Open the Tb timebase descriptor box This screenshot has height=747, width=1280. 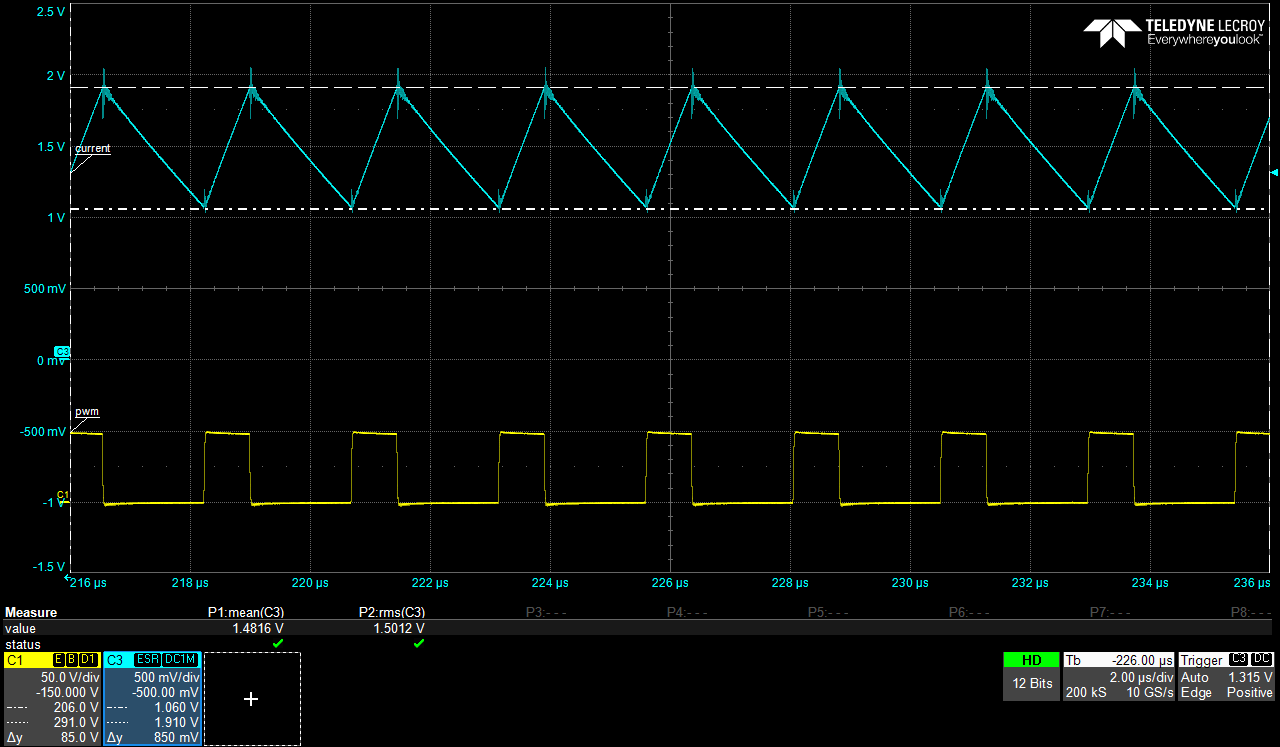(x=1118, y=676)
